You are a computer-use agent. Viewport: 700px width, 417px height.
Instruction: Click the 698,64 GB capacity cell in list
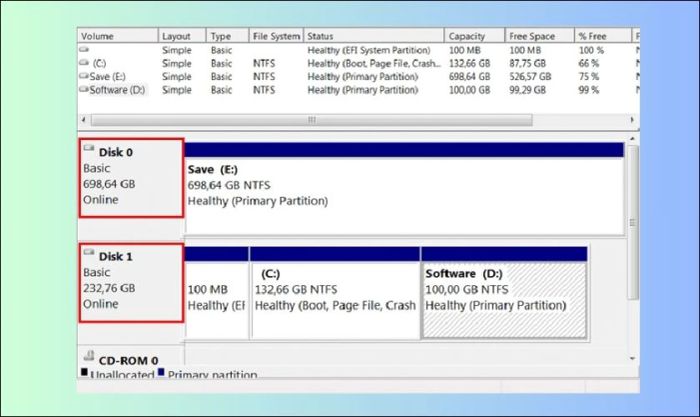point(469,77)
